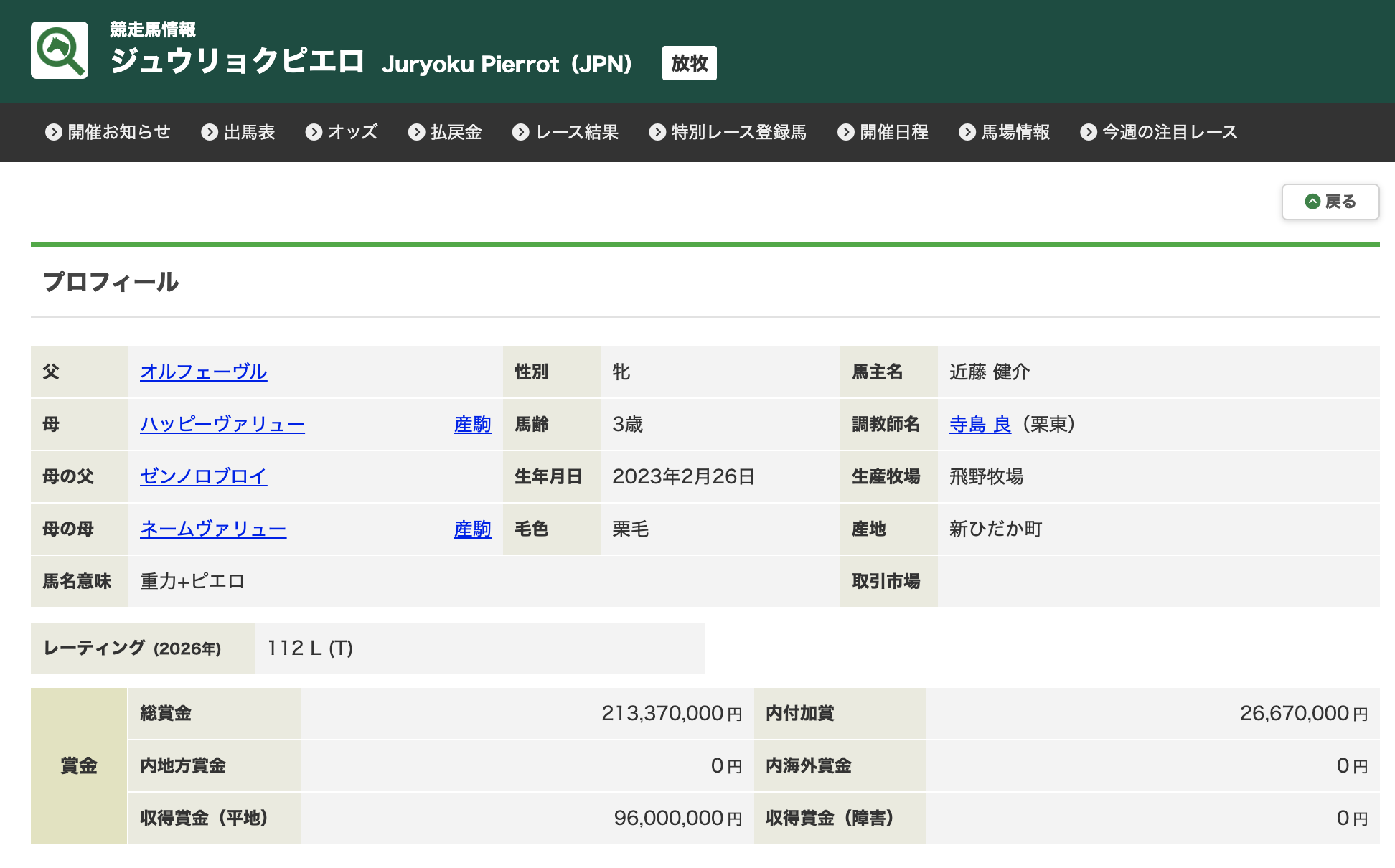Open 開催日程 menu item
Image resolution: width=1395 pixels, height=868 pixels.
click(x=883, y=132)
